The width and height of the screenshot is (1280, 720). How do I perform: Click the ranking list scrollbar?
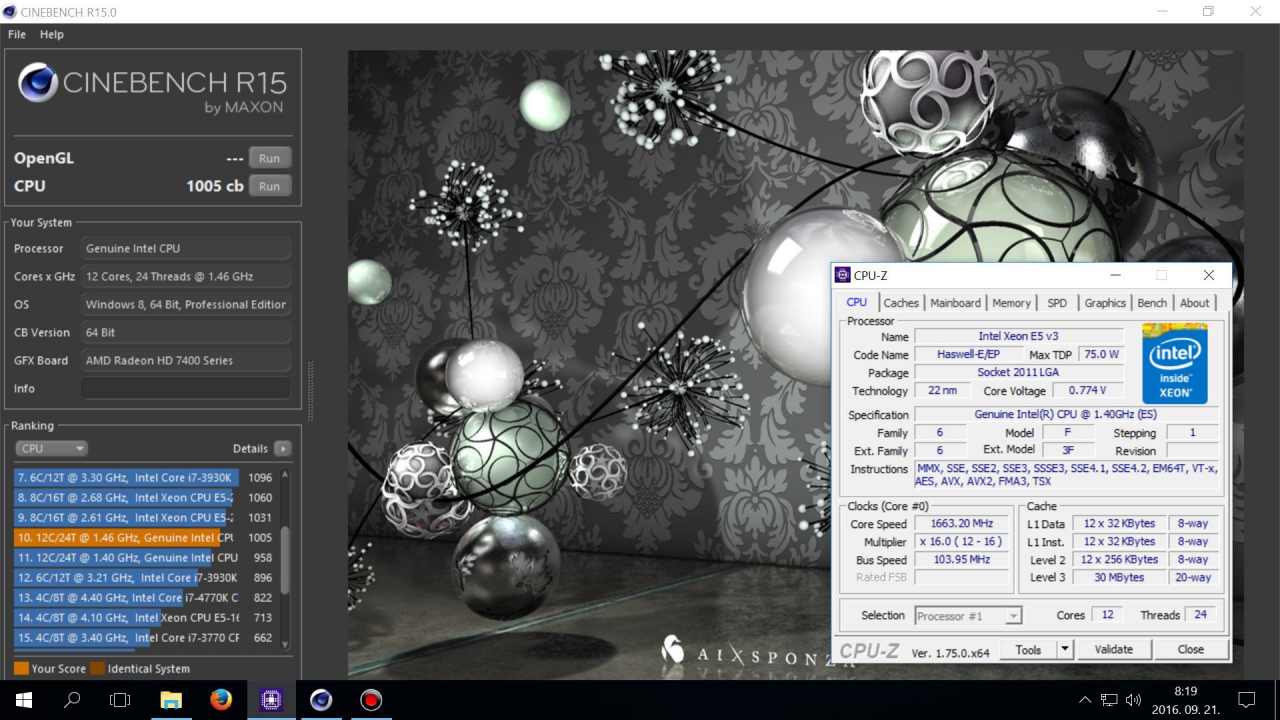pyautogui.click(x=285, y=560)
